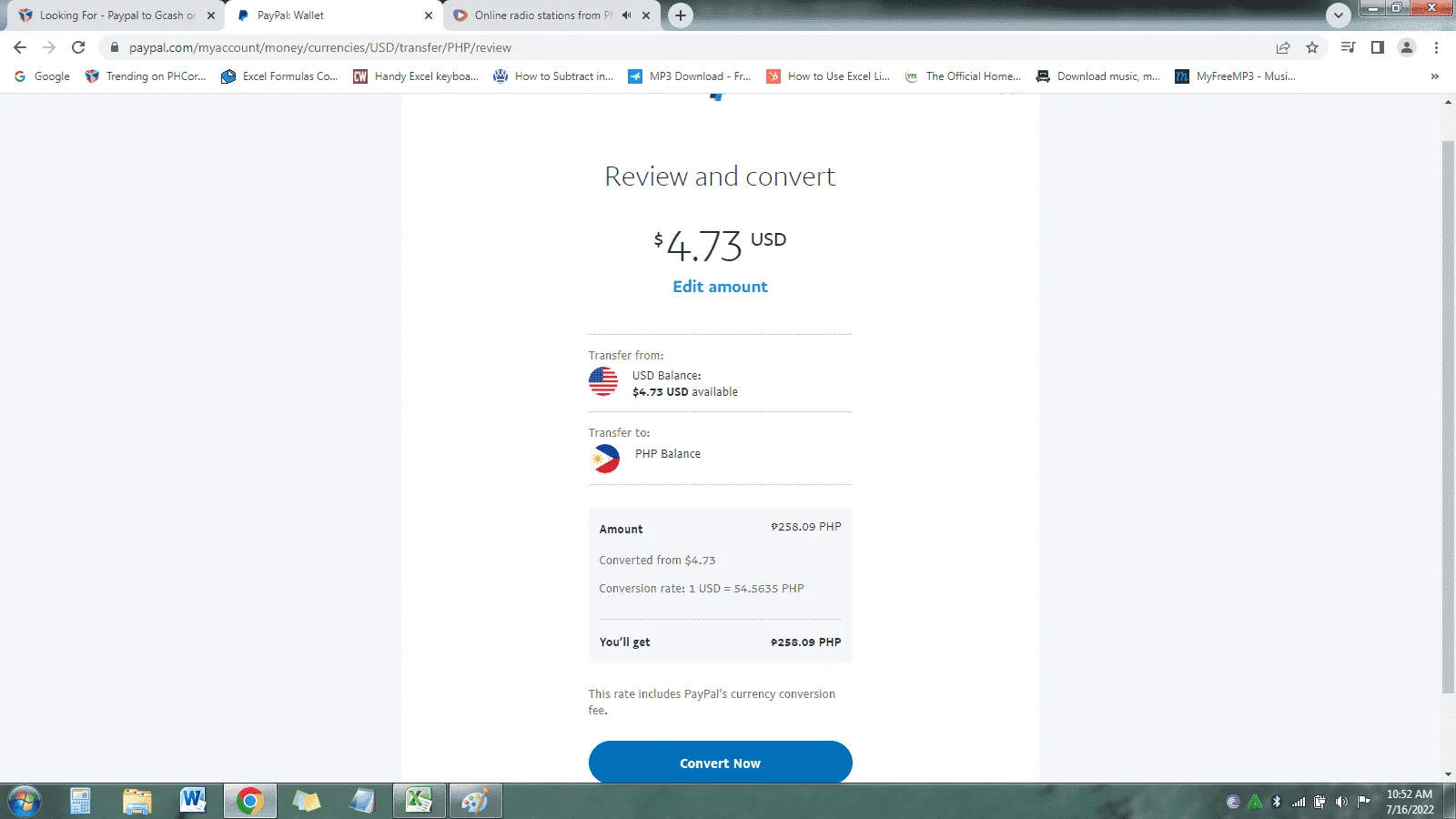Open the network signal icon in system tray
The image size is (1456, 819).
coord(1299,802)
